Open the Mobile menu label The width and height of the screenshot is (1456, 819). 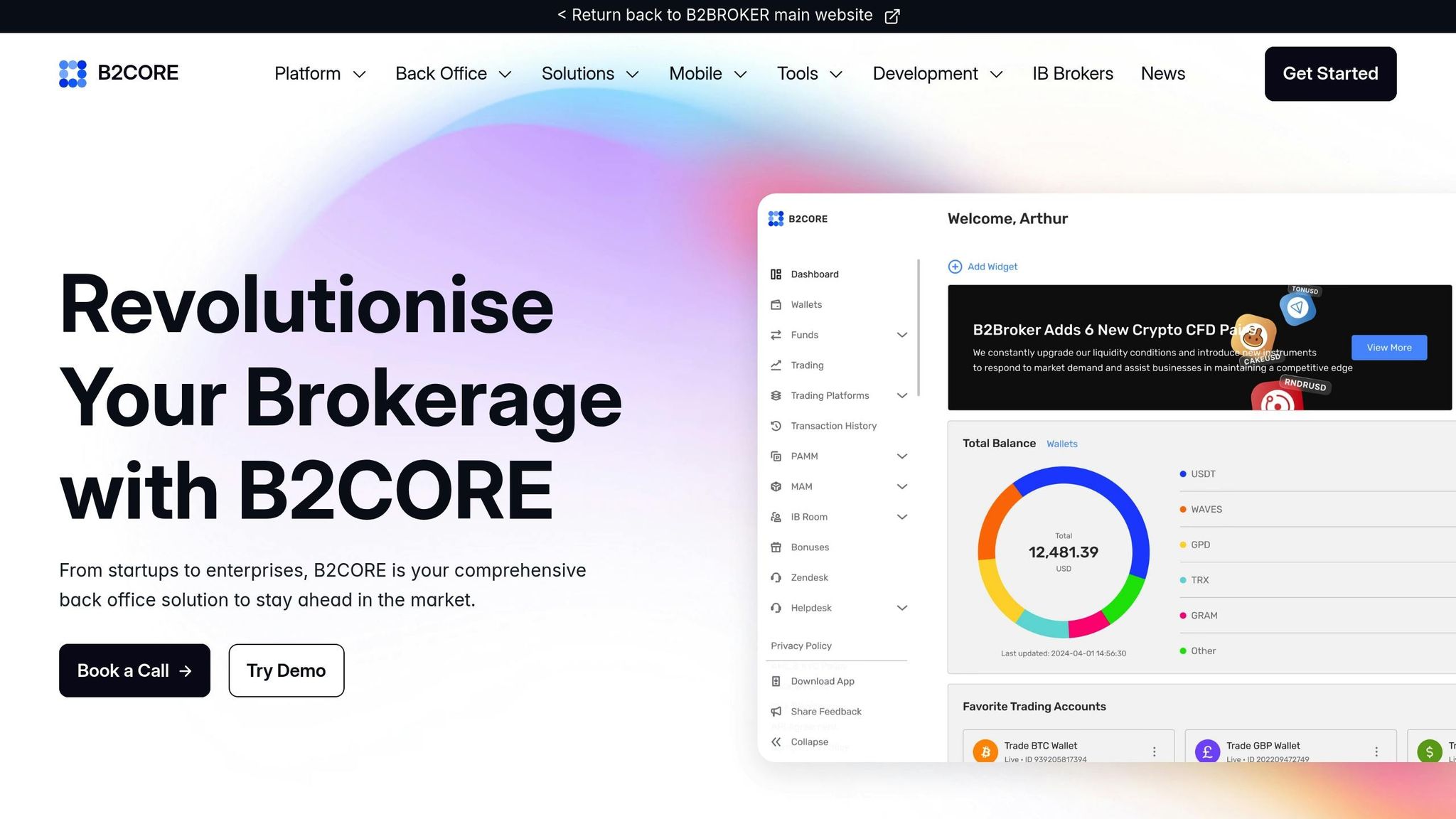click(695, 73)
